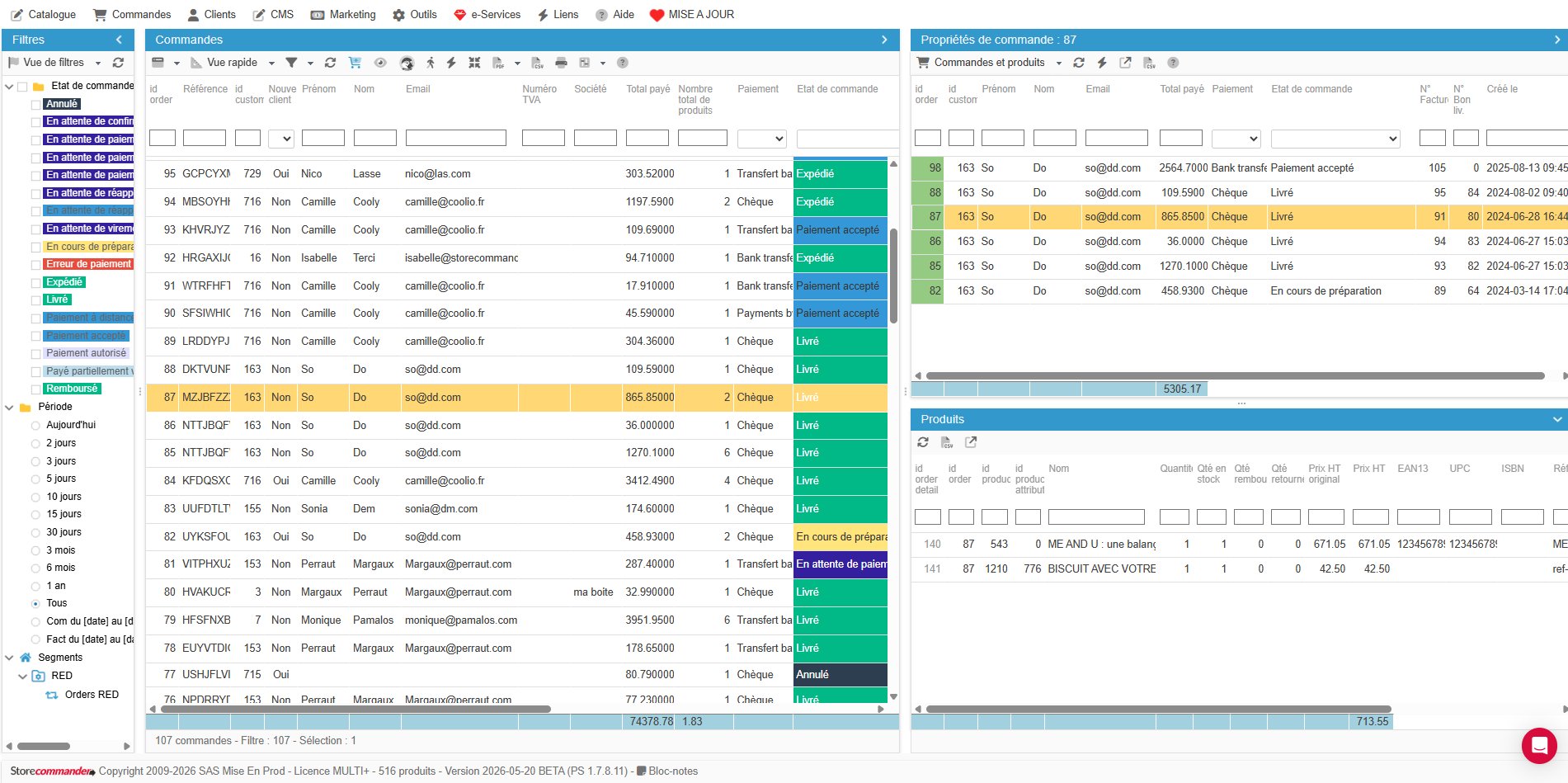
Task: Click the walking person icon in Commandes toolbar
Action: (431, 63)
